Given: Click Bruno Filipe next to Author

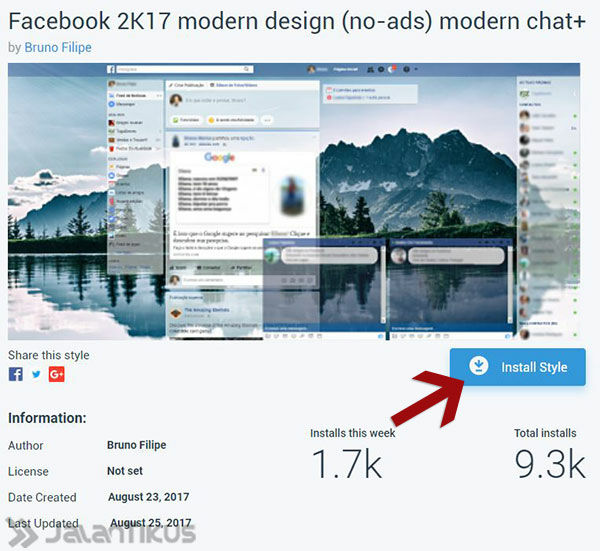Looking at the screenshot, I should [137, 445].
